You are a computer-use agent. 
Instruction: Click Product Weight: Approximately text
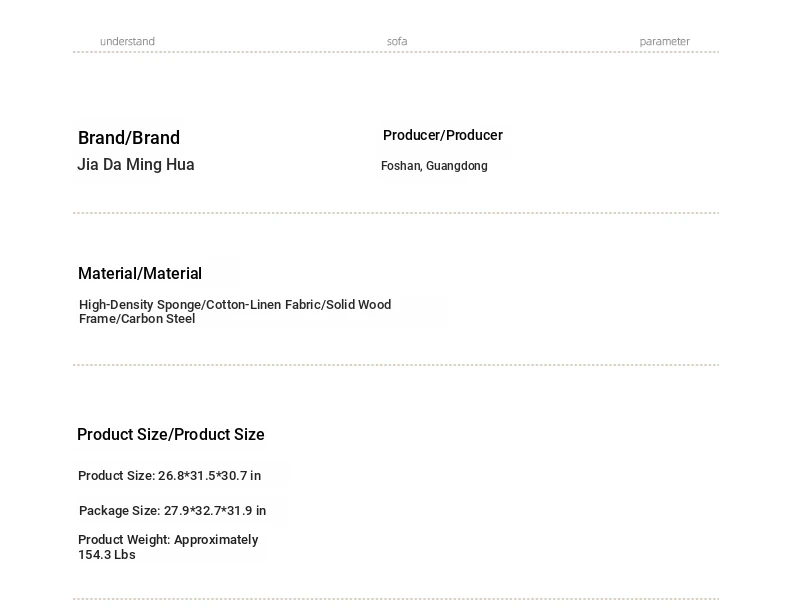coord(168,540)
